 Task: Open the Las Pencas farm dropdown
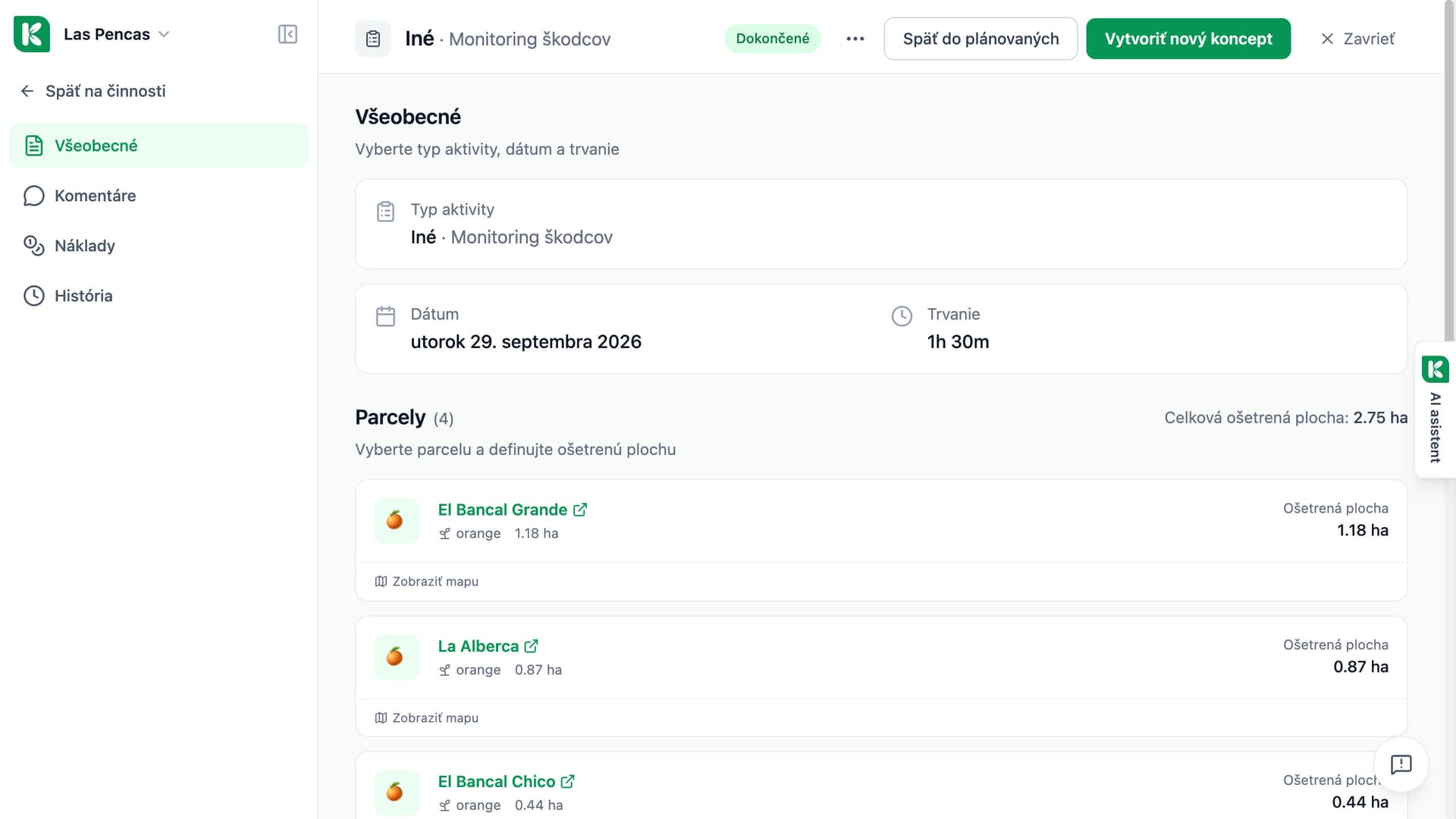click(x=116, y=34)
